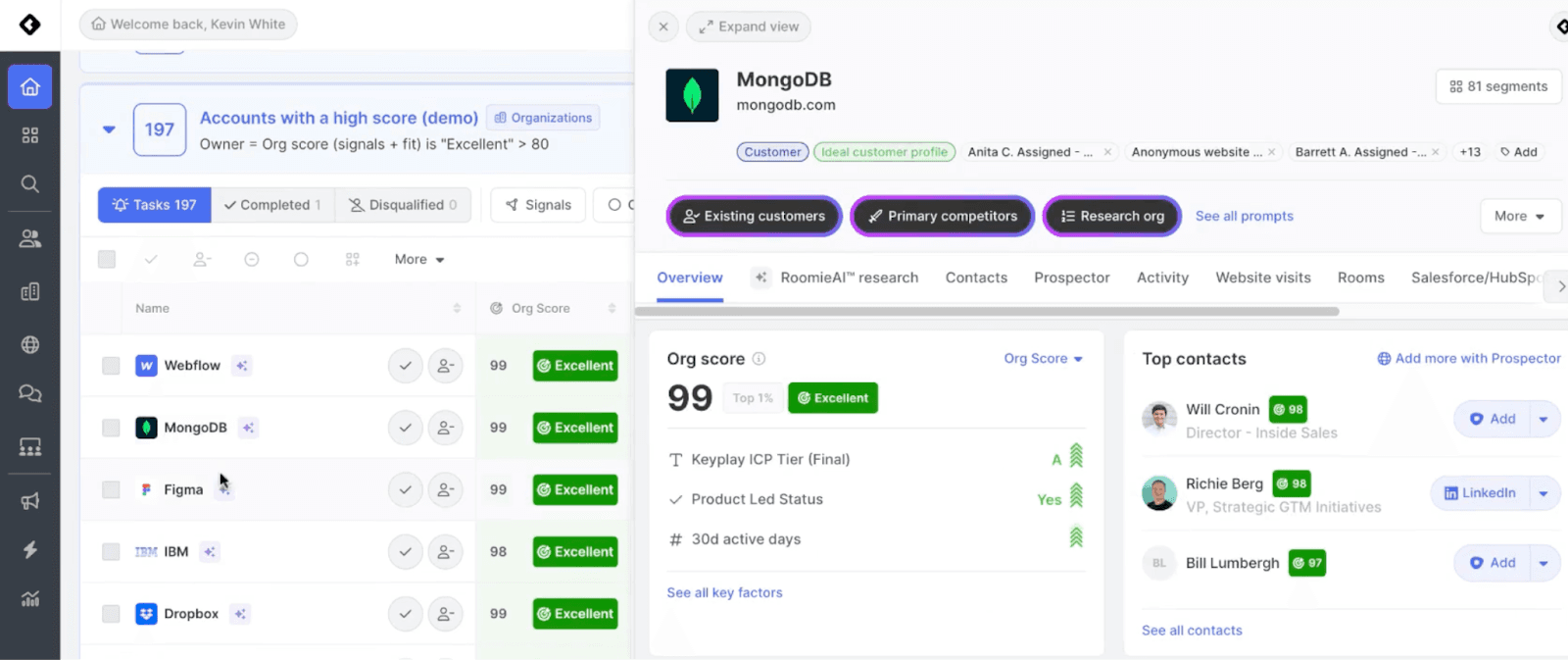Click sparkle AI icon next to Webflow

[241, 366]
